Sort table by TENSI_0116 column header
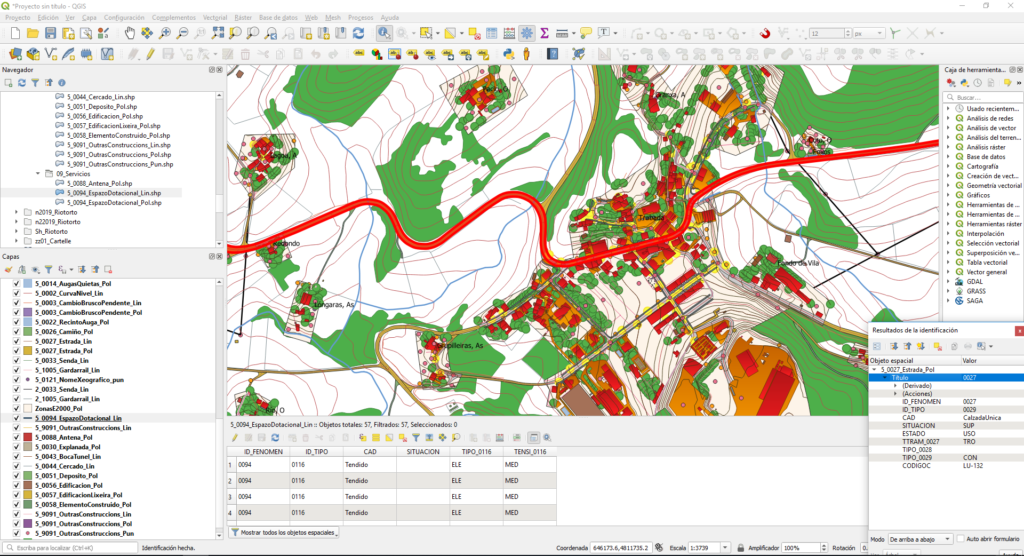Viewport: 1024px width, 556px height. (x=530, y=451)
